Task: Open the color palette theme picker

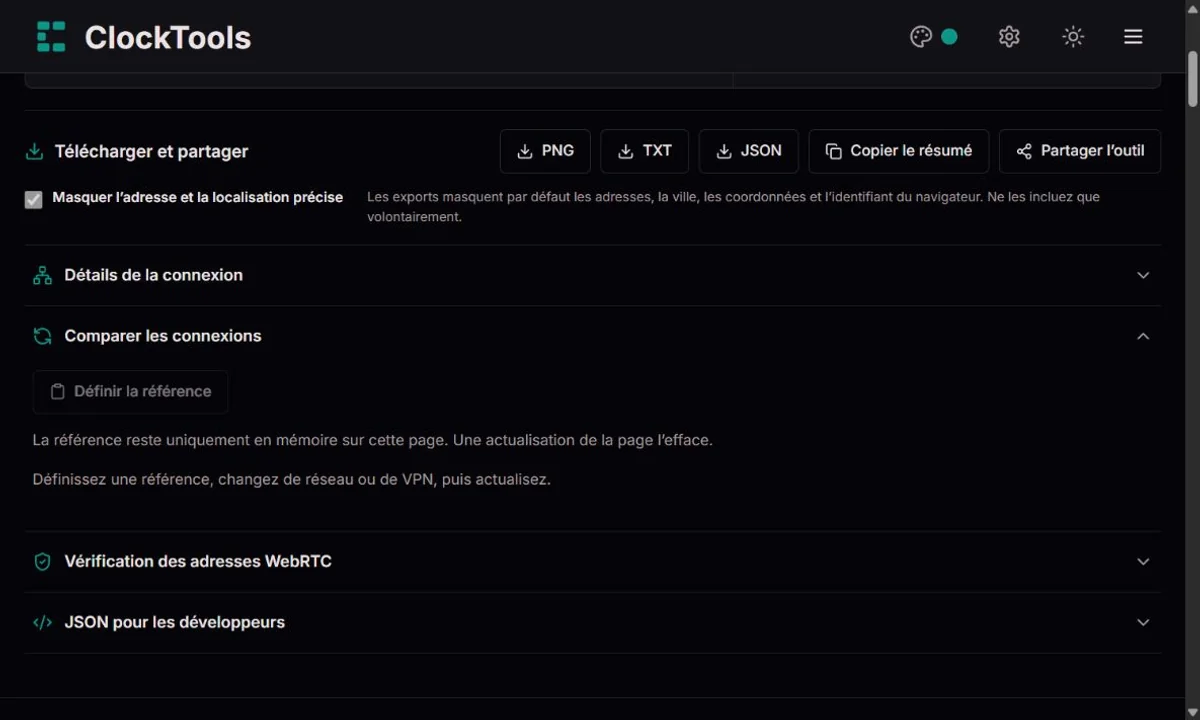Action: pos(921,37)
